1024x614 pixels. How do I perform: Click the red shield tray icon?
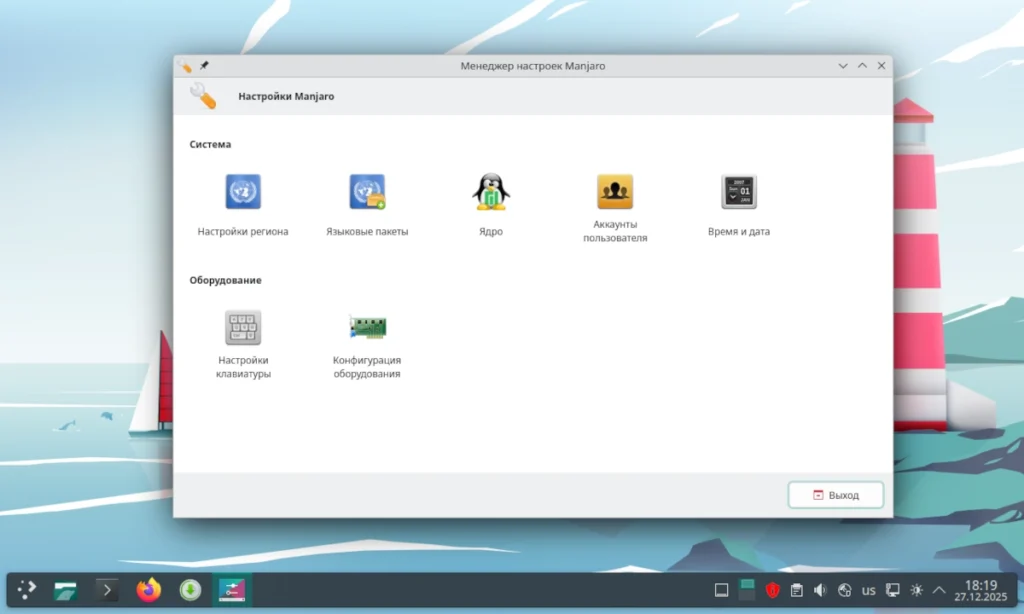[x=773, y=590]
